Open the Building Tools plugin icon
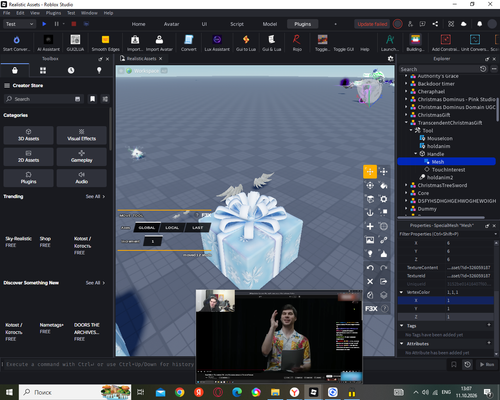 click(415, 43)
